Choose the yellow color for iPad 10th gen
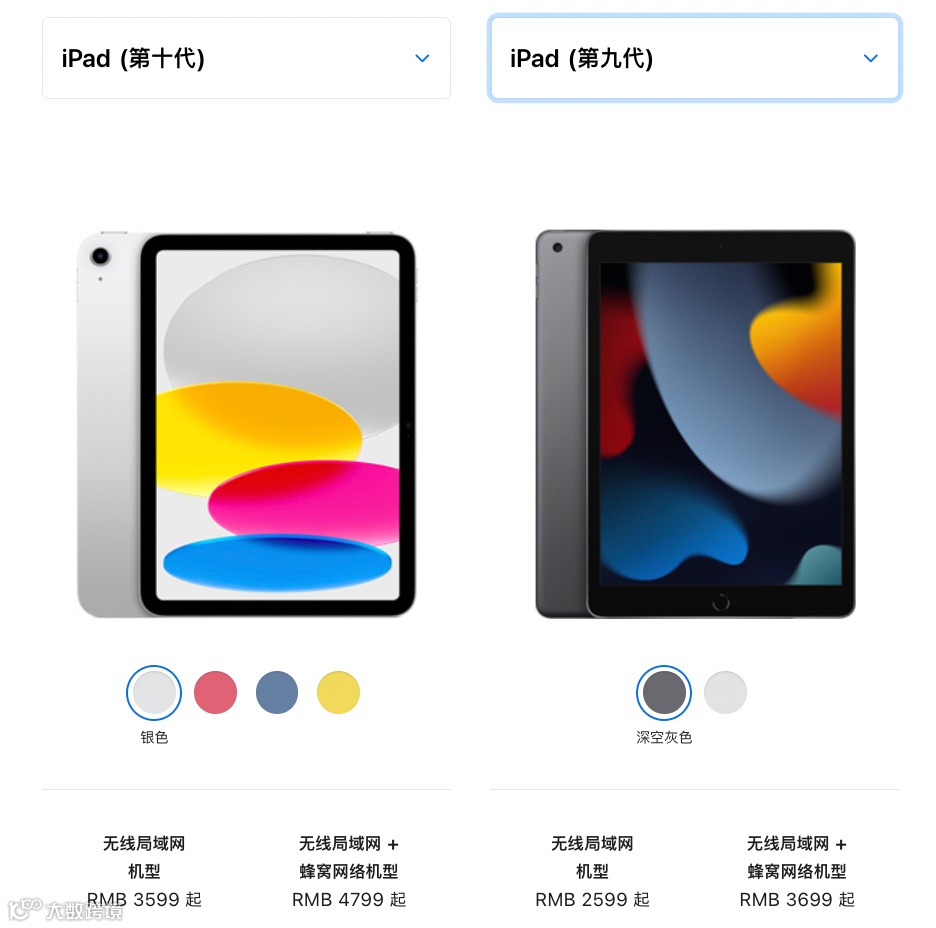The width and height of the screenshot is (936, 928). 338,692
